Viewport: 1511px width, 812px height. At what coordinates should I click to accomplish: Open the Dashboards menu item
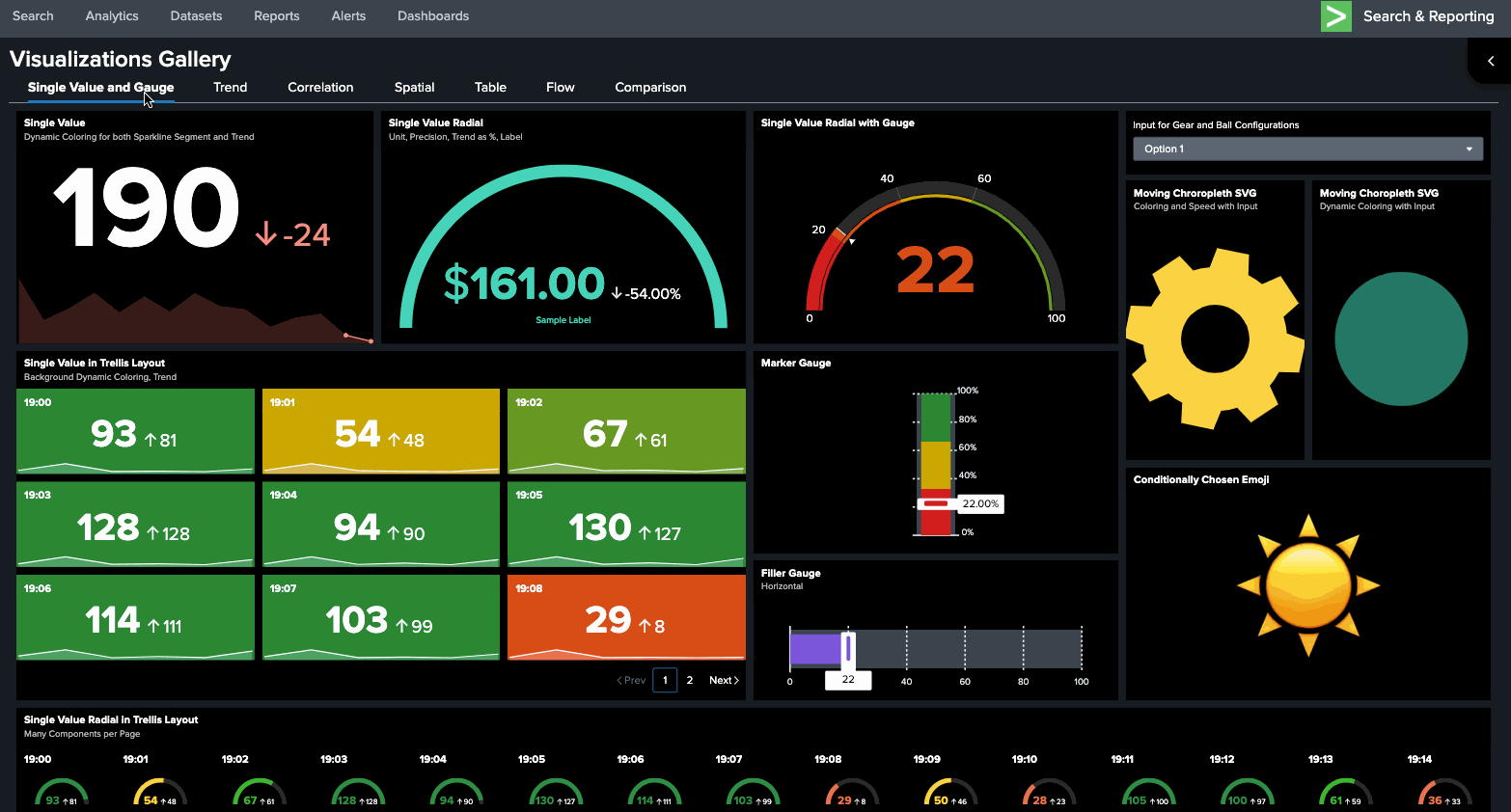tap(433, 16)
